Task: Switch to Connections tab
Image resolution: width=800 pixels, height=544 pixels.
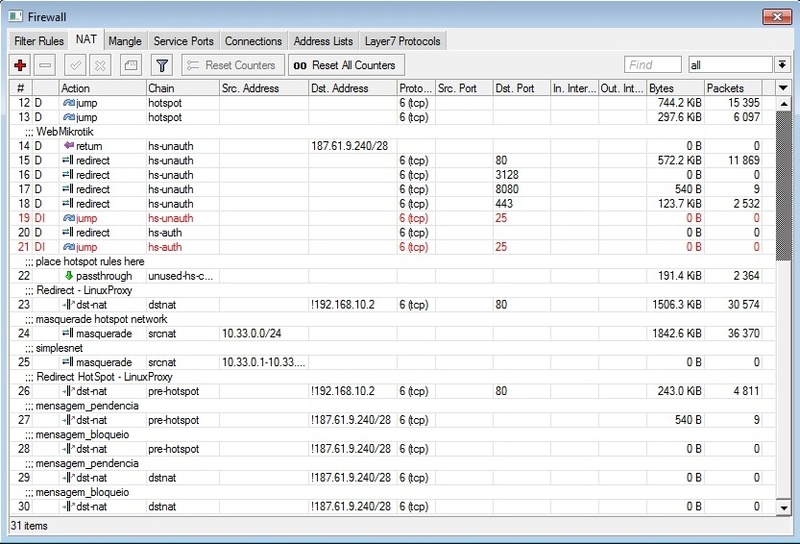Action: point(254,41)
